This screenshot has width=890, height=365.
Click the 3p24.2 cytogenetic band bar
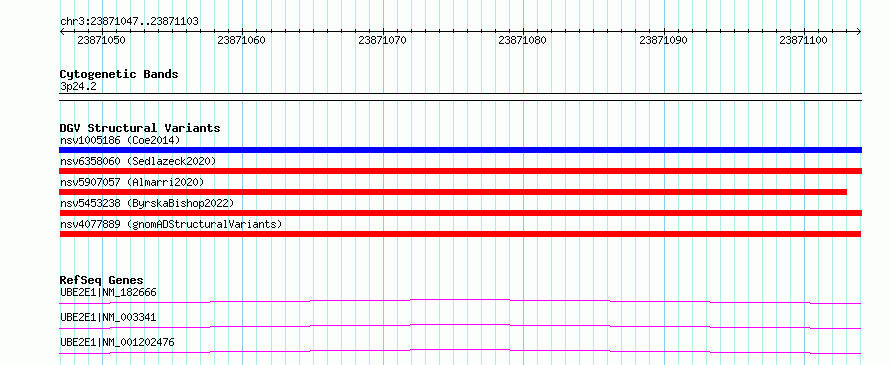click(x=460, y=97)
